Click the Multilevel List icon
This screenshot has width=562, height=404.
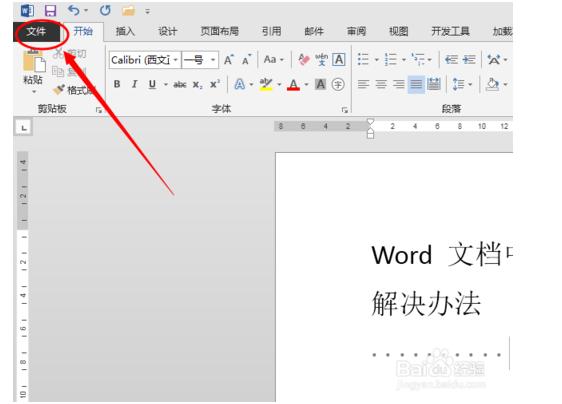[x=418, y=60]
